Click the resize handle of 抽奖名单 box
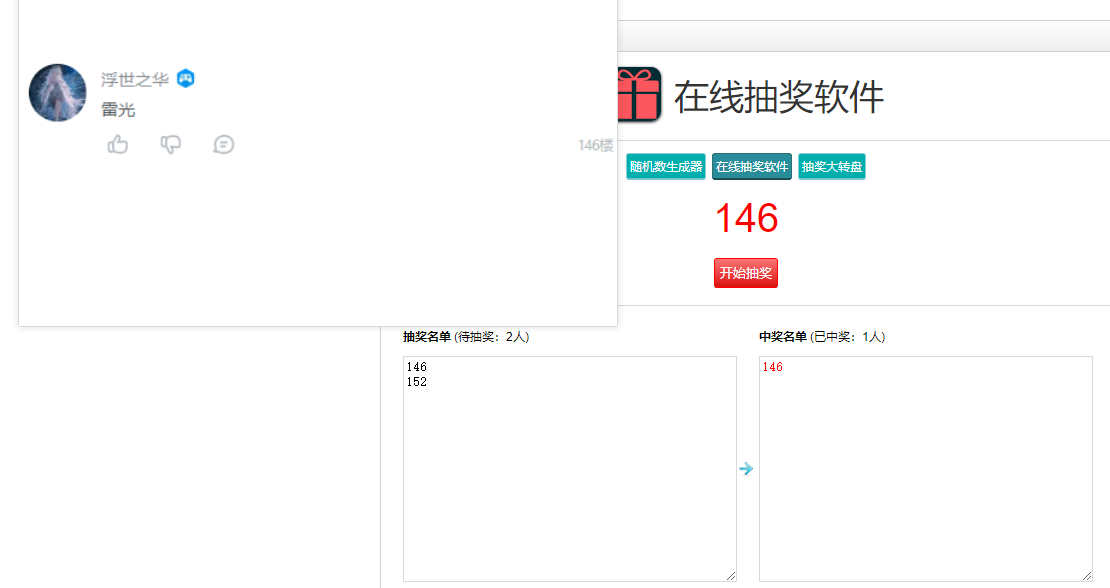This screenshot has height=588, width=1110. point(731,576)
